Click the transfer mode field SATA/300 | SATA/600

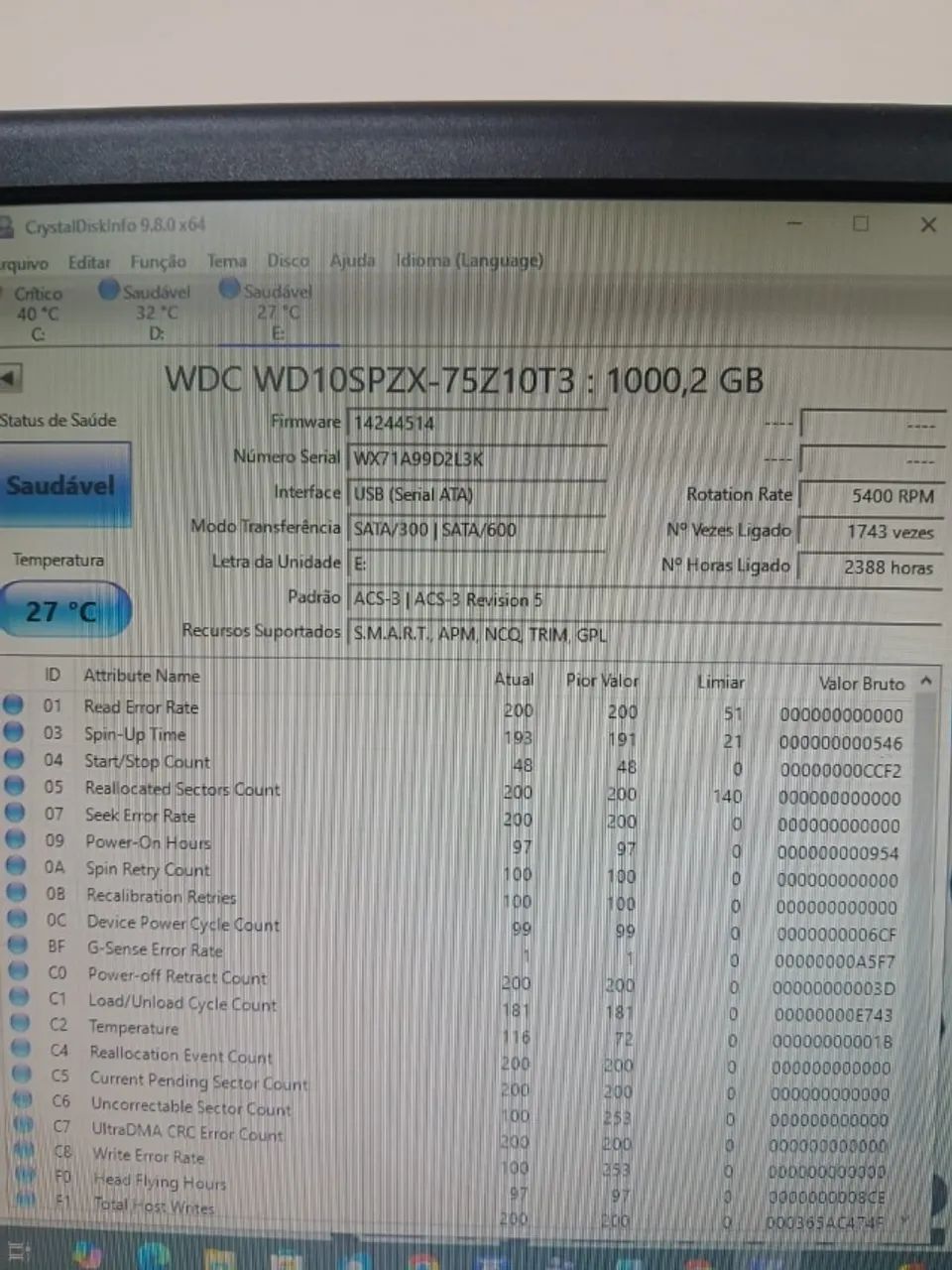point(476,530)
